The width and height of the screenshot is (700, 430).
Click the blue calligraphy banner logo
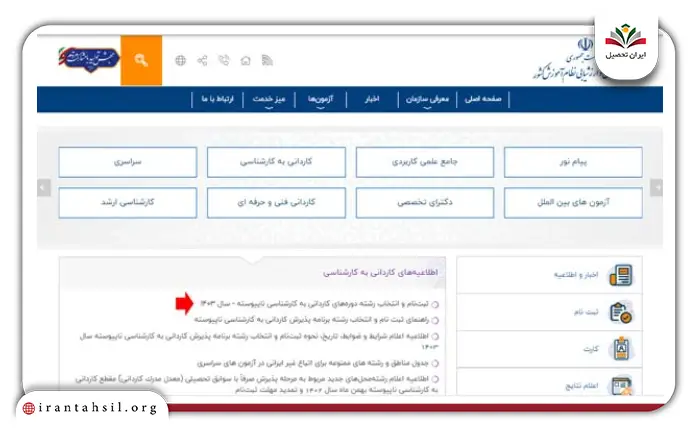click(89, 58)
